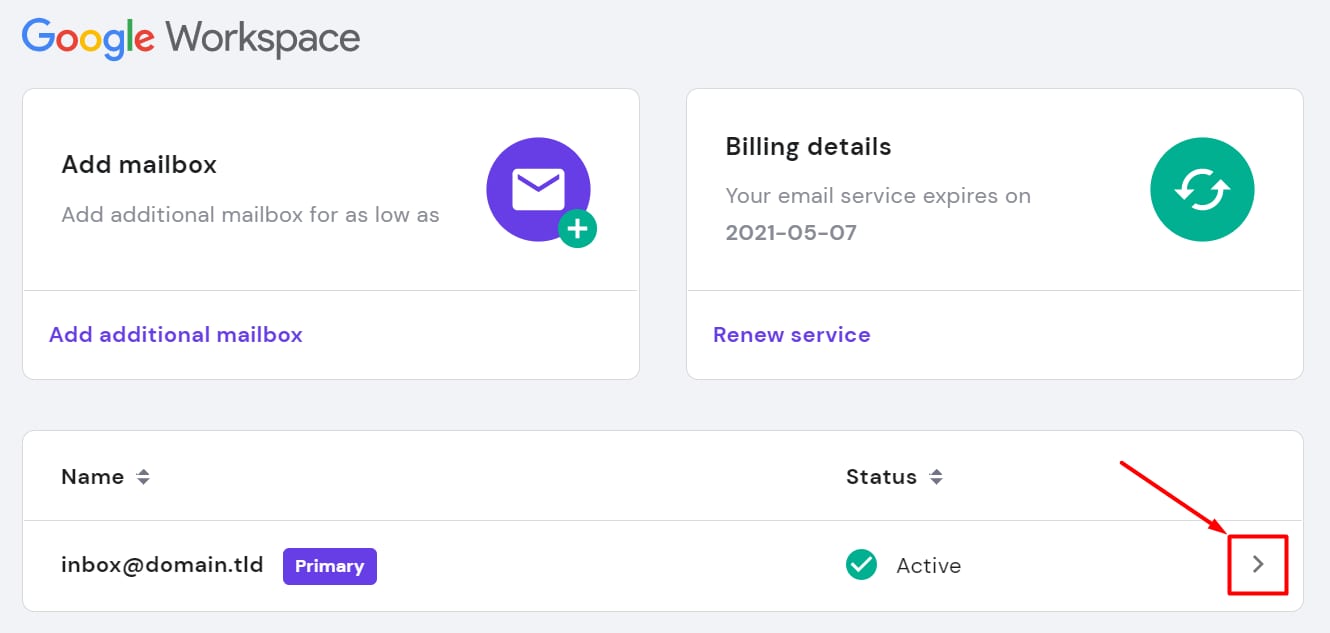Image resolution: width=1330 pixels, height=633 pixels.
Task: Click the Add additional mailbox link
Action: pos(175,334)
